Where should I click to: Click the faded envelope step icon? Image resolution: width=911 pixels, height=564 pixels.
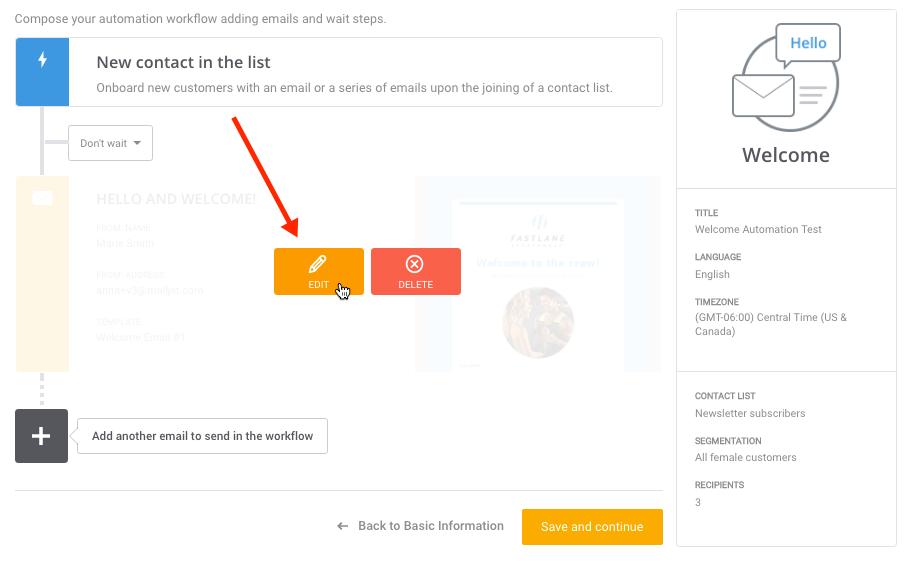point(42,199)
